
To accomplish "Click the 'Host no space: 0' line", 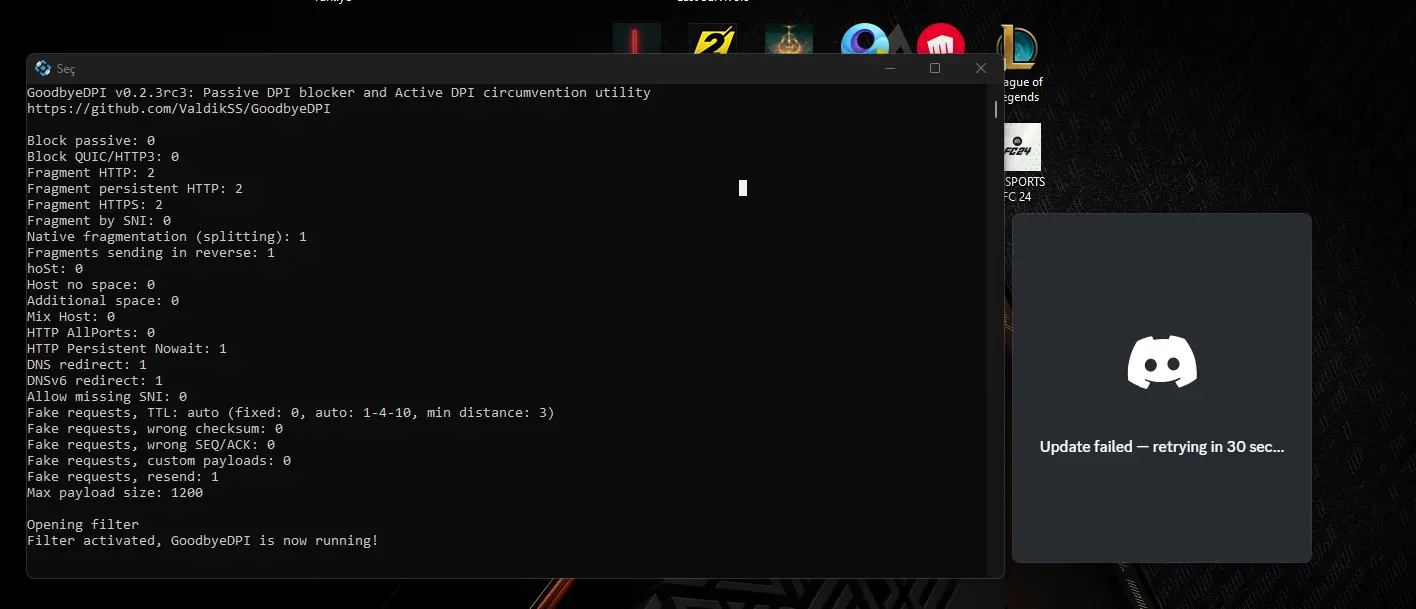I will (91, 285).
